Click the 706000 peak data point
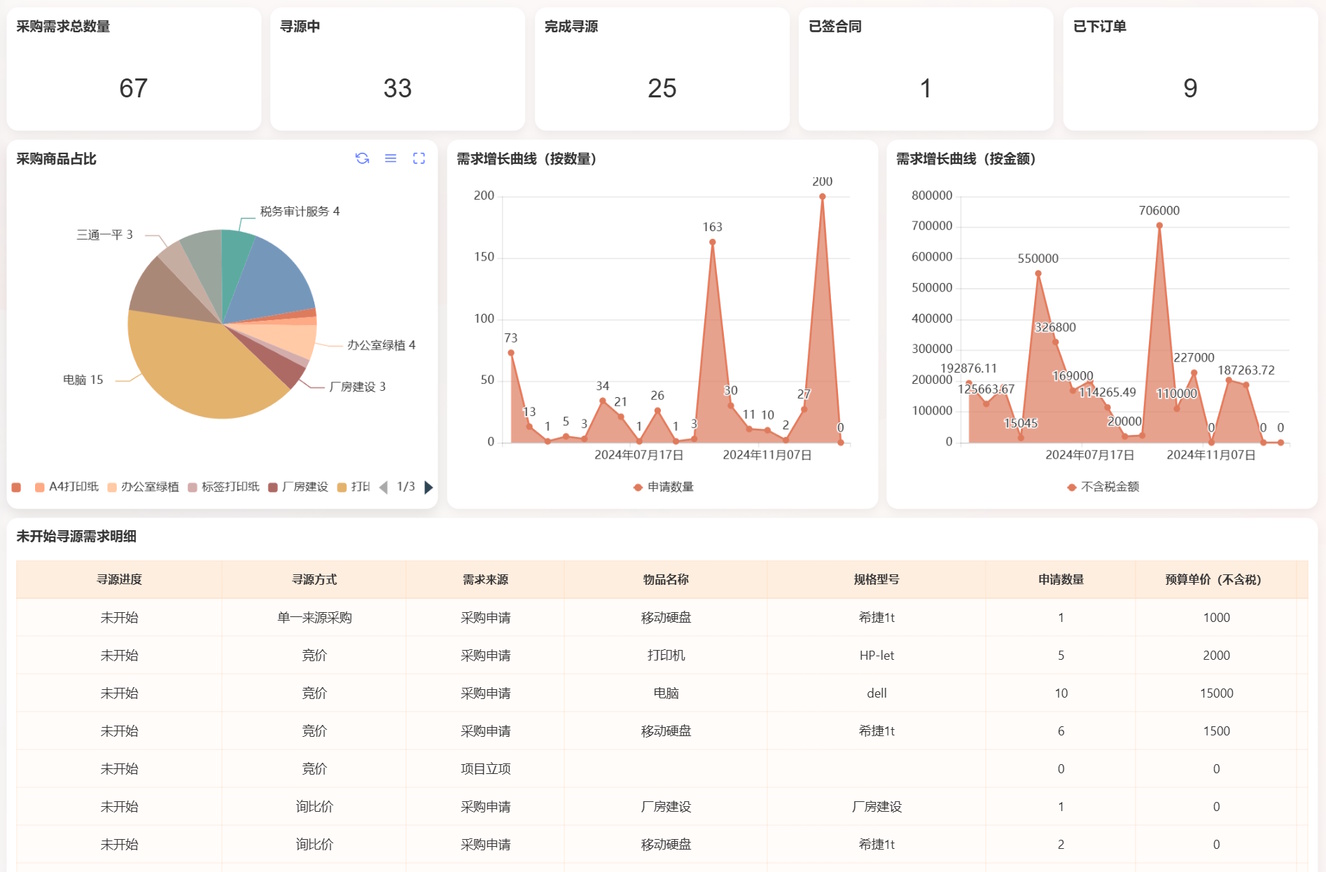This screenshot has height=872, width=1326. click(x=1159, y=226)
